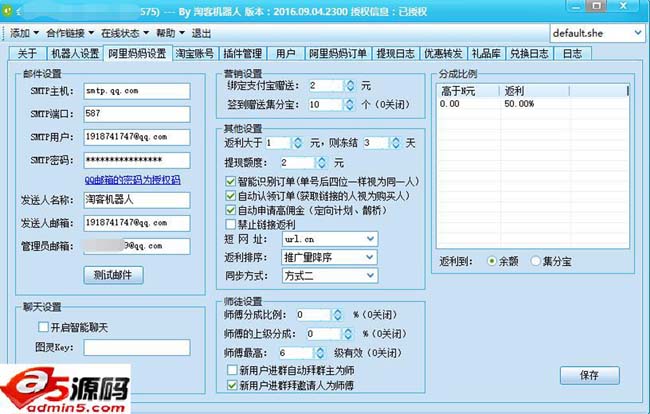
Task: Click the 测试邮件 button
Action: tap(114, 275)
